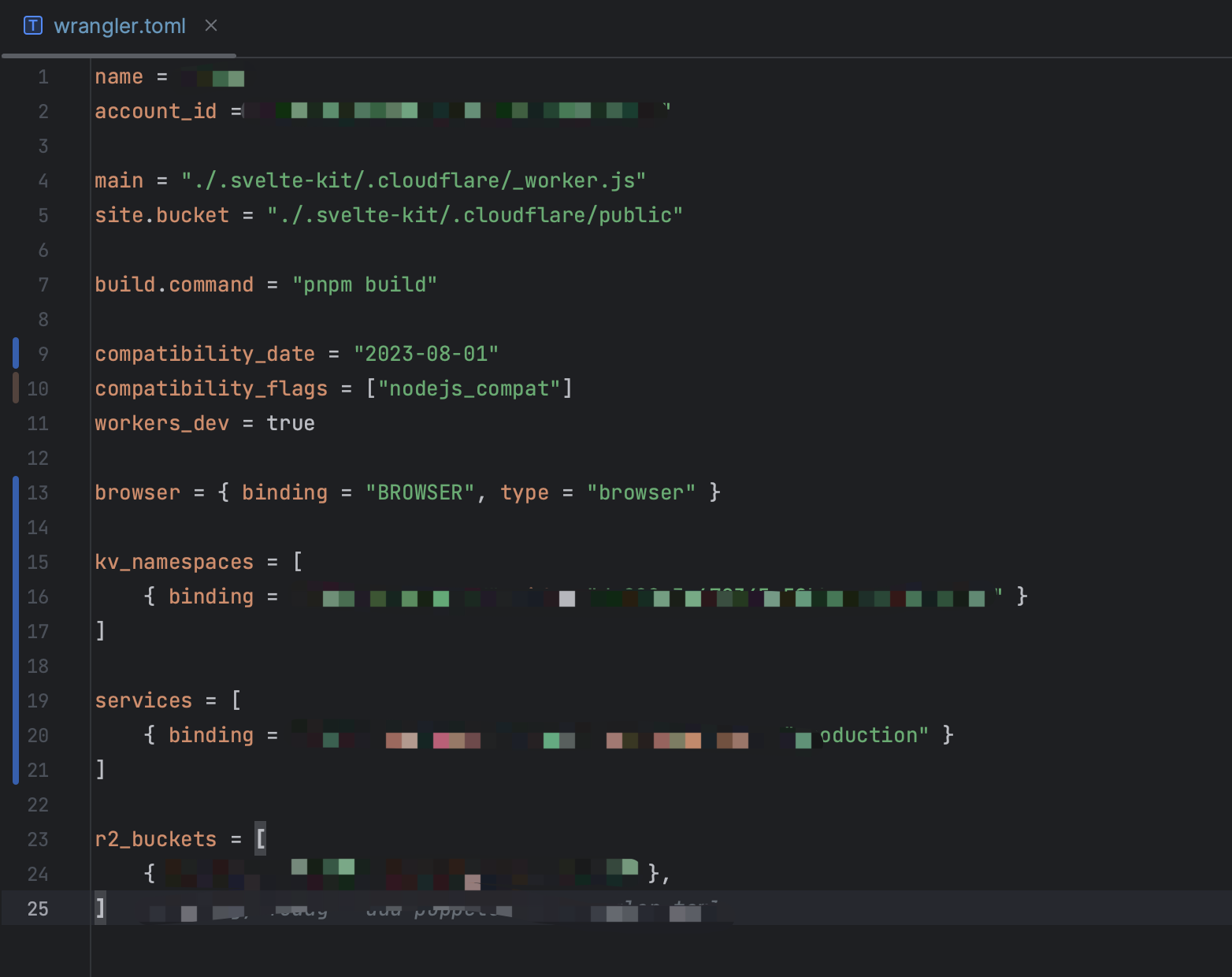This screenshot has width=1232, height=977.
Task: Click the nodejs_compat flag text
Action: (470, 388)
